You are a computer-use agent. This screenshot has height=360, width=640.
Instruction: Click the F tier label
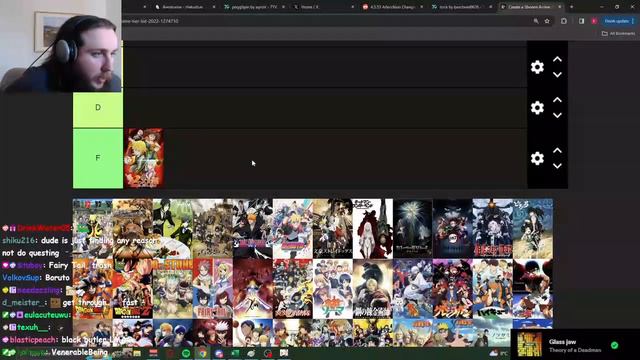(x=98, y=158)
